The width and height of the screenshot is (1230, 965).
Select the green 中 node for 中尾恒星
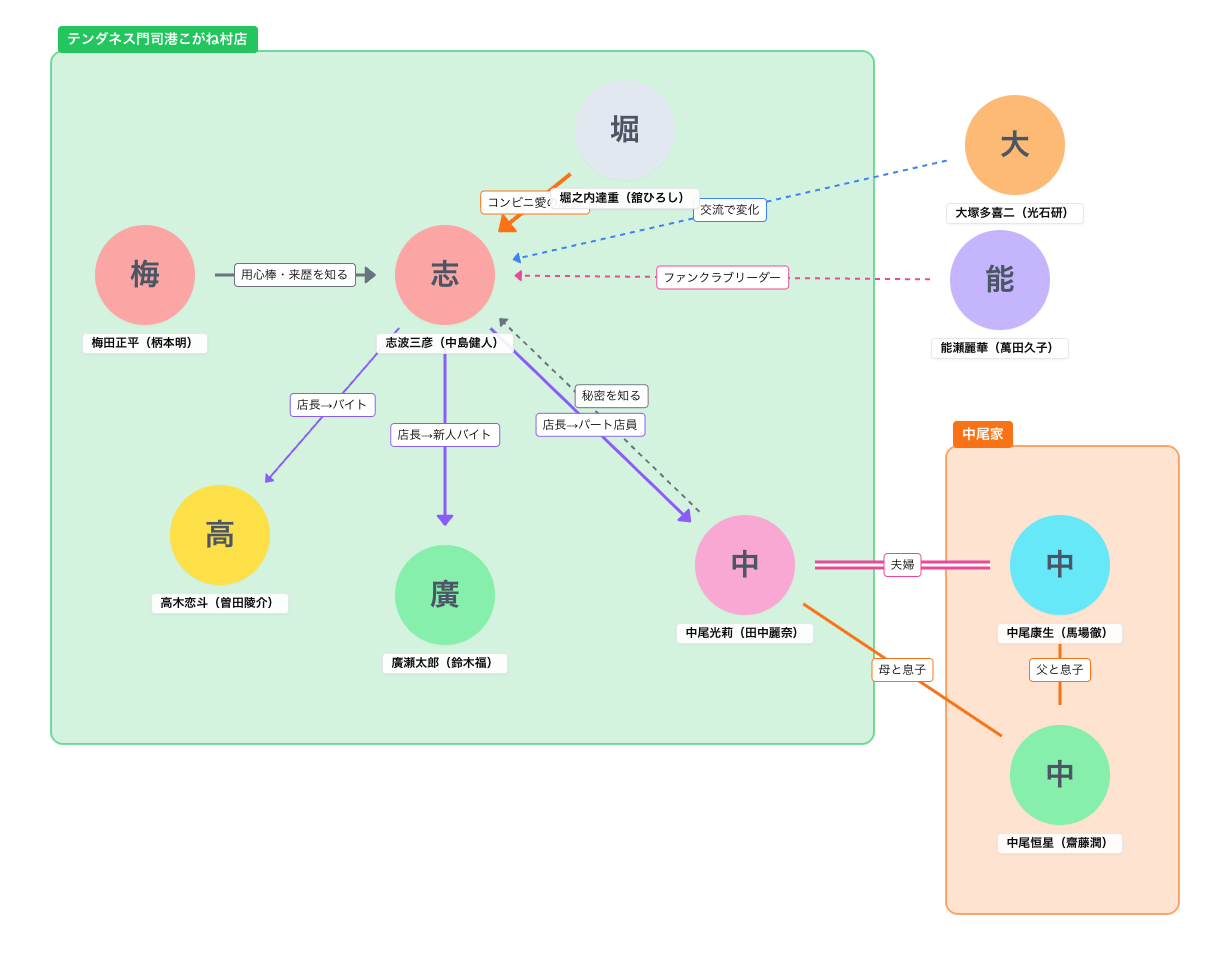pyautogui.click(x=1060, y=775)
